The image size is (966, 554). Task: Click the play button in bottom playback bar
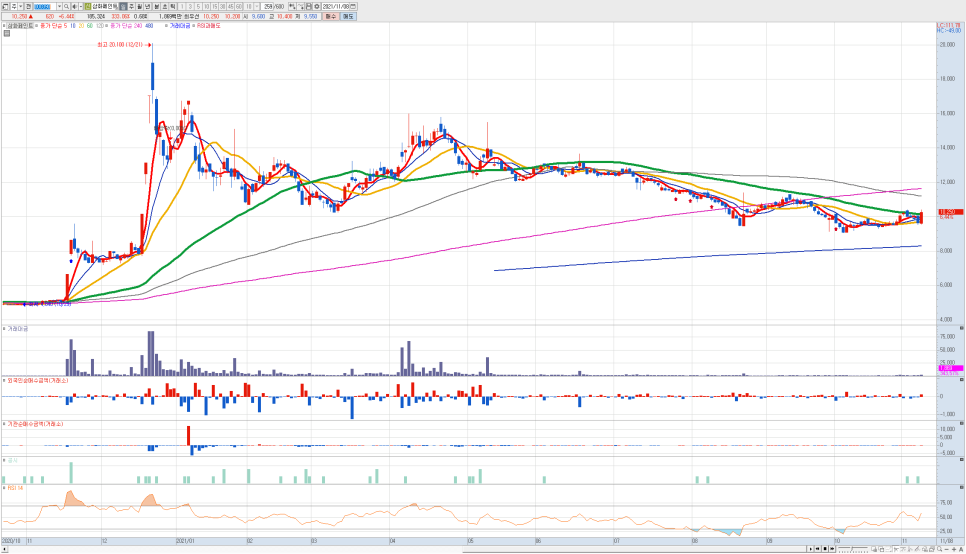point(810,548)
